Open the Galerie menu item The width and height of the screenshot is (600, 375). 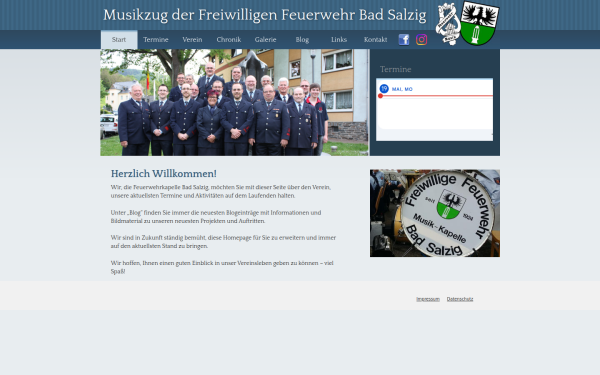click(x=266, y=39)
